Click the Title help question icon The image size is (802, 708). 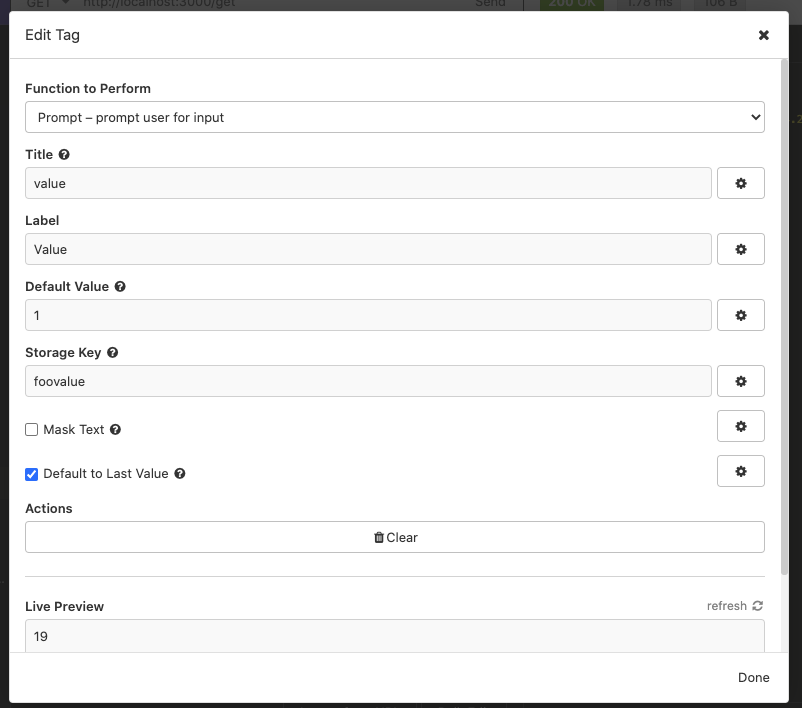pos(64,154)
